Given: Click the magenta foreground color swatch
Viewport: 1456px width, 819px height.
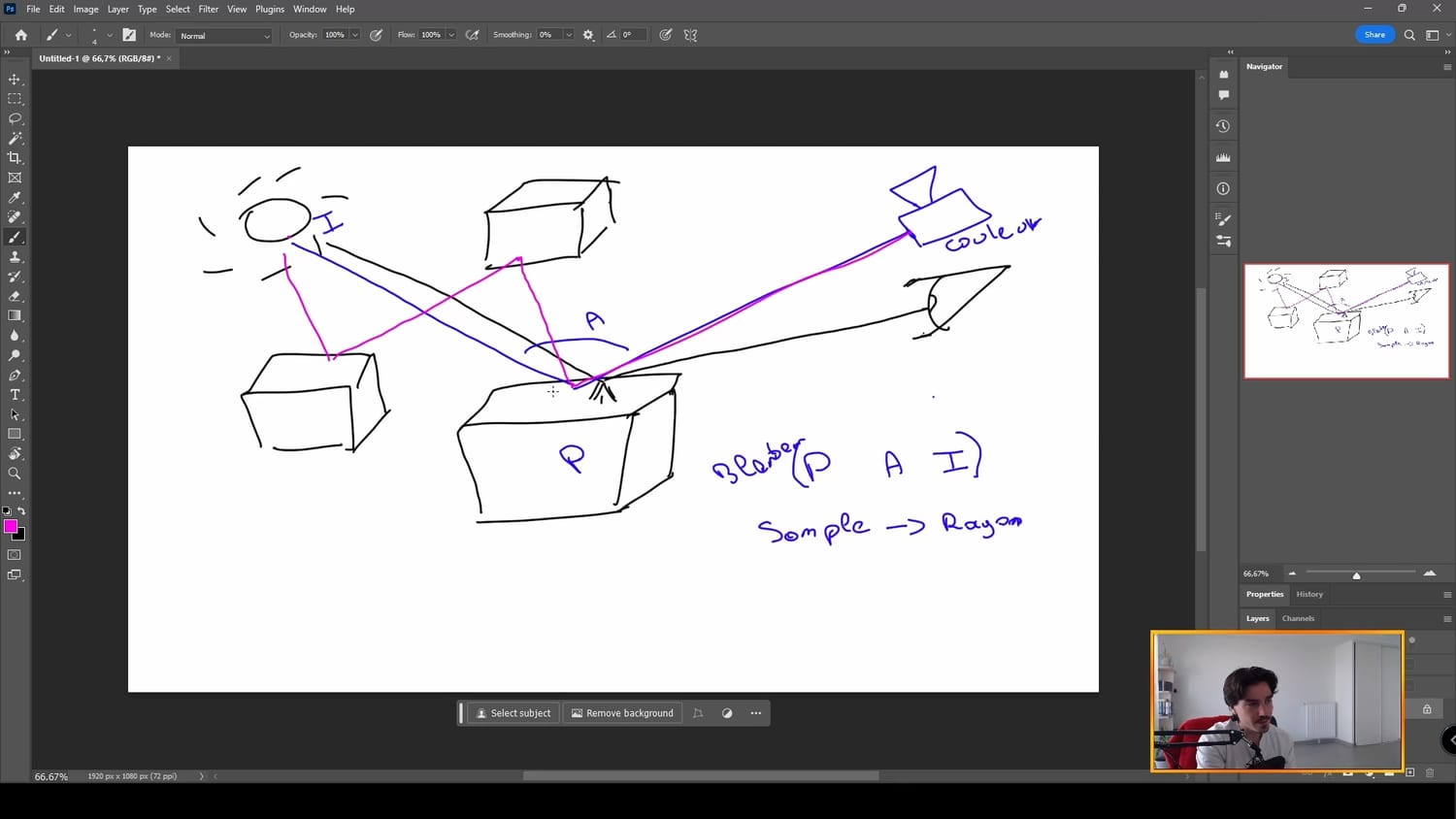Looking at the screenshot, I should pyautogui.click(x=10, y=526).
